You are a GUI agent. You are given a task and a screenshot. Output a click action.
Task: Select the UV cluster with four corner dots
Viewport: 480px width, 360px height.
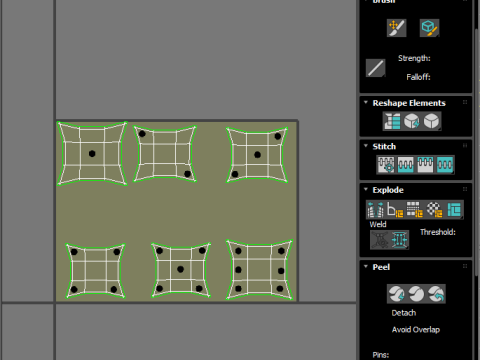(x=95, y=271)
